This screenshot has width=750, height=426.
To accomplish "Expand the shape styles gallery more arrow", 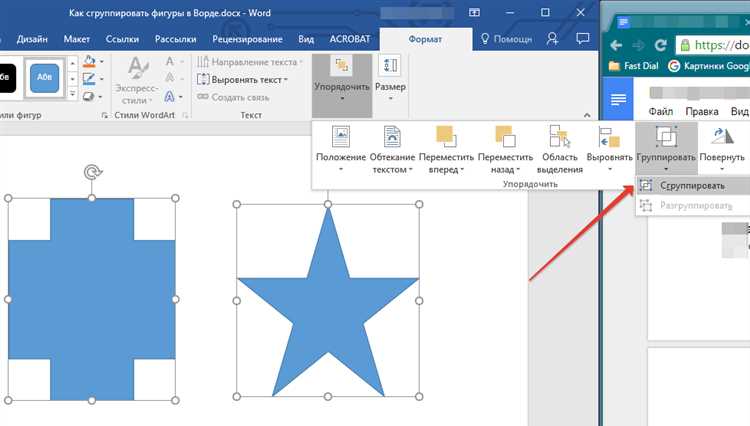I will (x=72, y=94).
